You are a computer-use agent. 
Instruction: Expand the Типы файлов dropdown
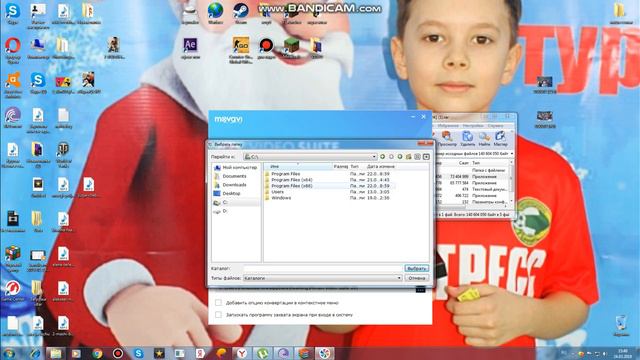[399, 278]
